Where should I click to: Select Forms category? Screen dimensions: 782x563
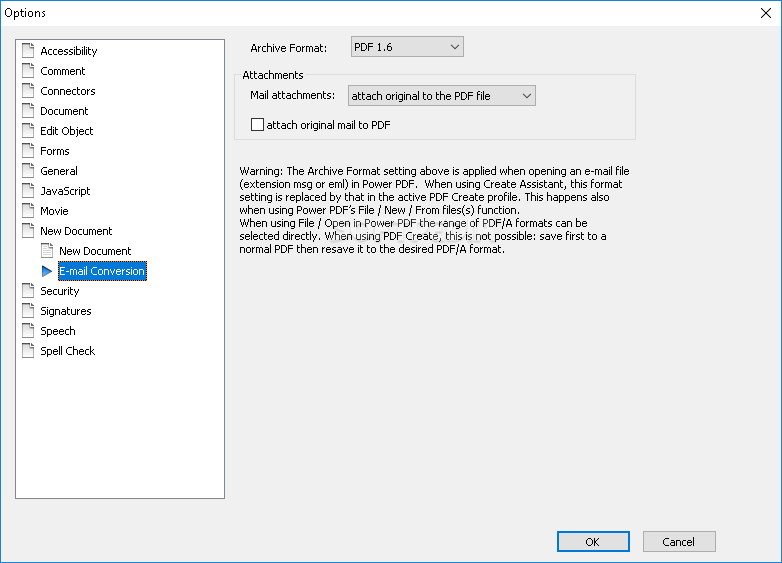pyautogui.click(x=55, y=151)
